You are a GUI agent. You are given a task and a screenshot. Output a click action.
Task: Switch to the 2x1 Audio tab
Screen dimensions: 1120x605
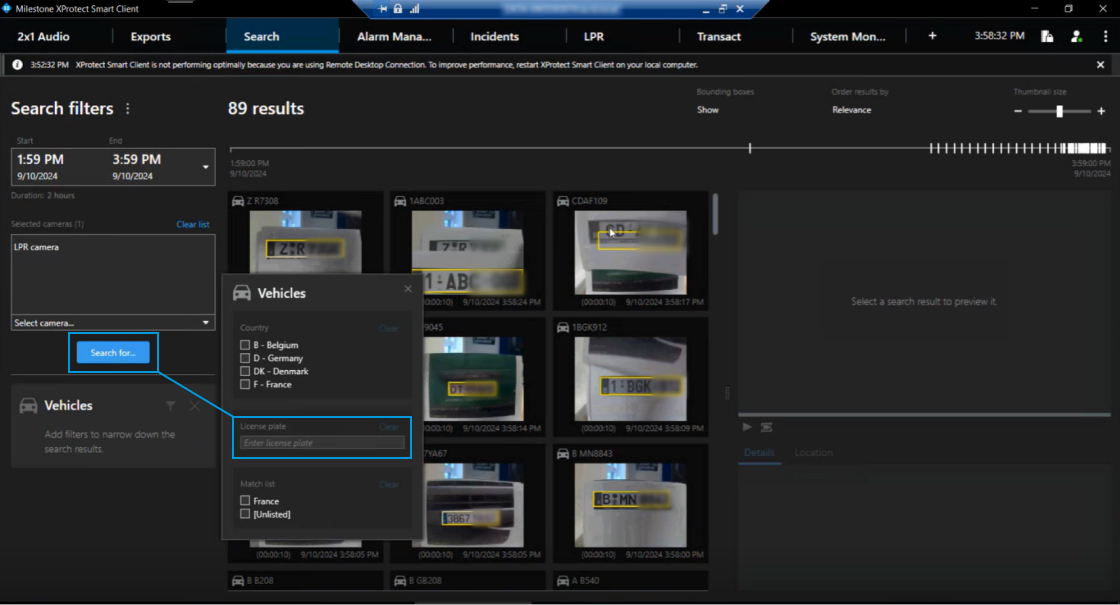43,36
